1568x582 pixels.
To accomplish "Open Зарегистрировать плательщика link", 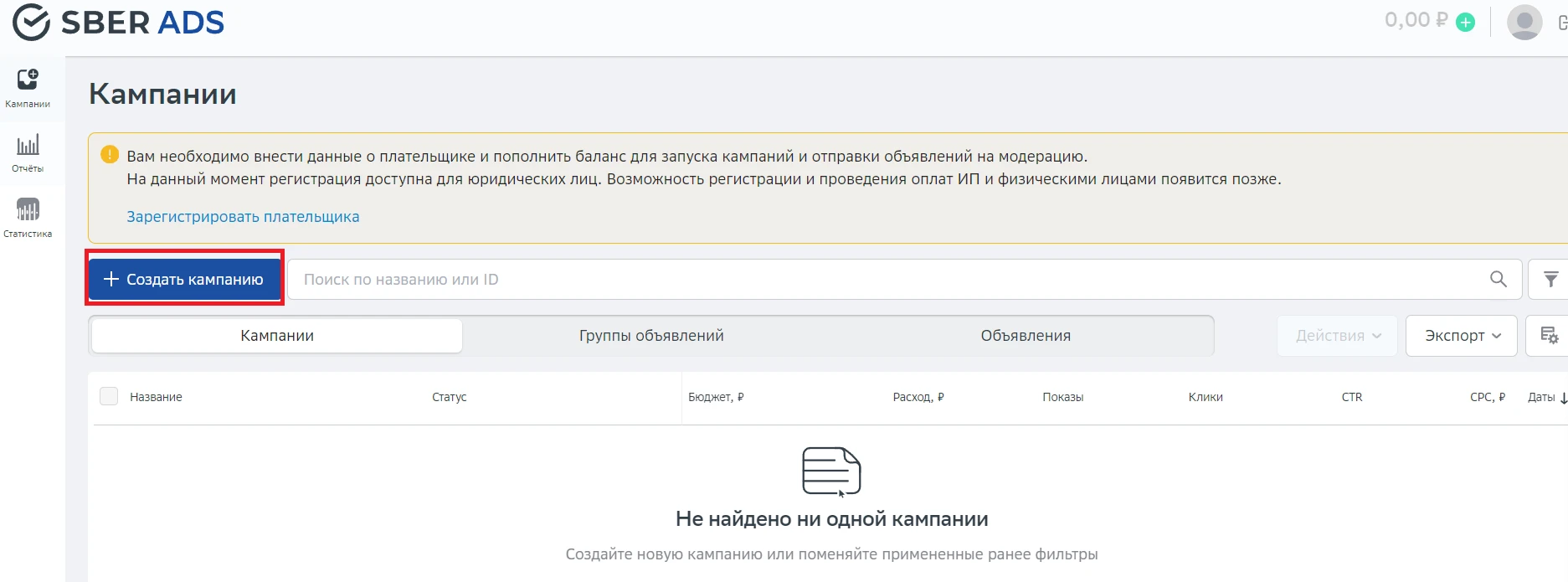I will tap(243, 216).
